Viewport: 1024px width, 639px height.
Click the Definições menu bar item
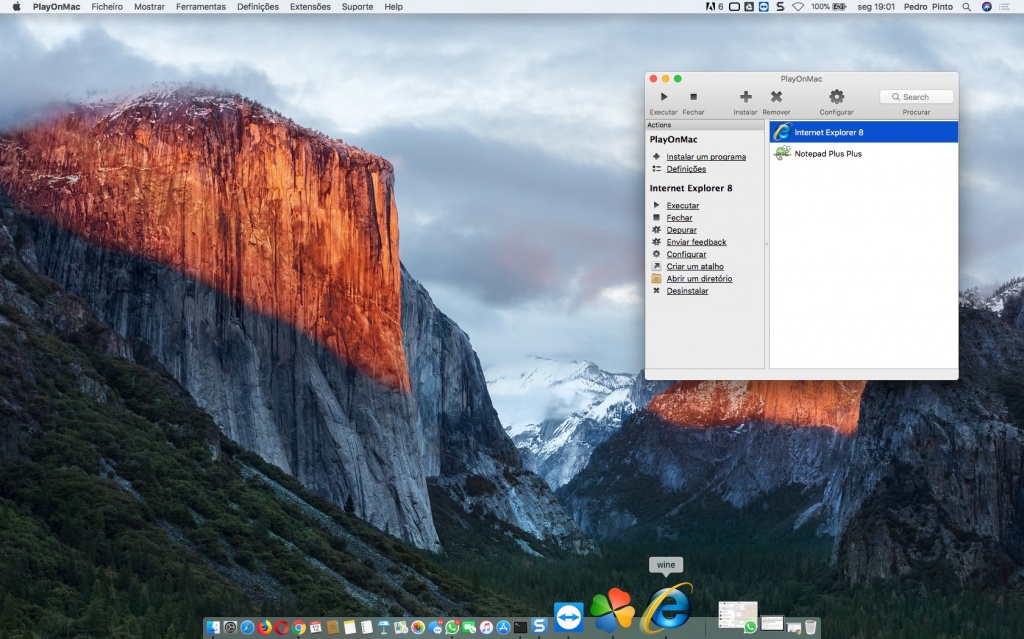257,6
